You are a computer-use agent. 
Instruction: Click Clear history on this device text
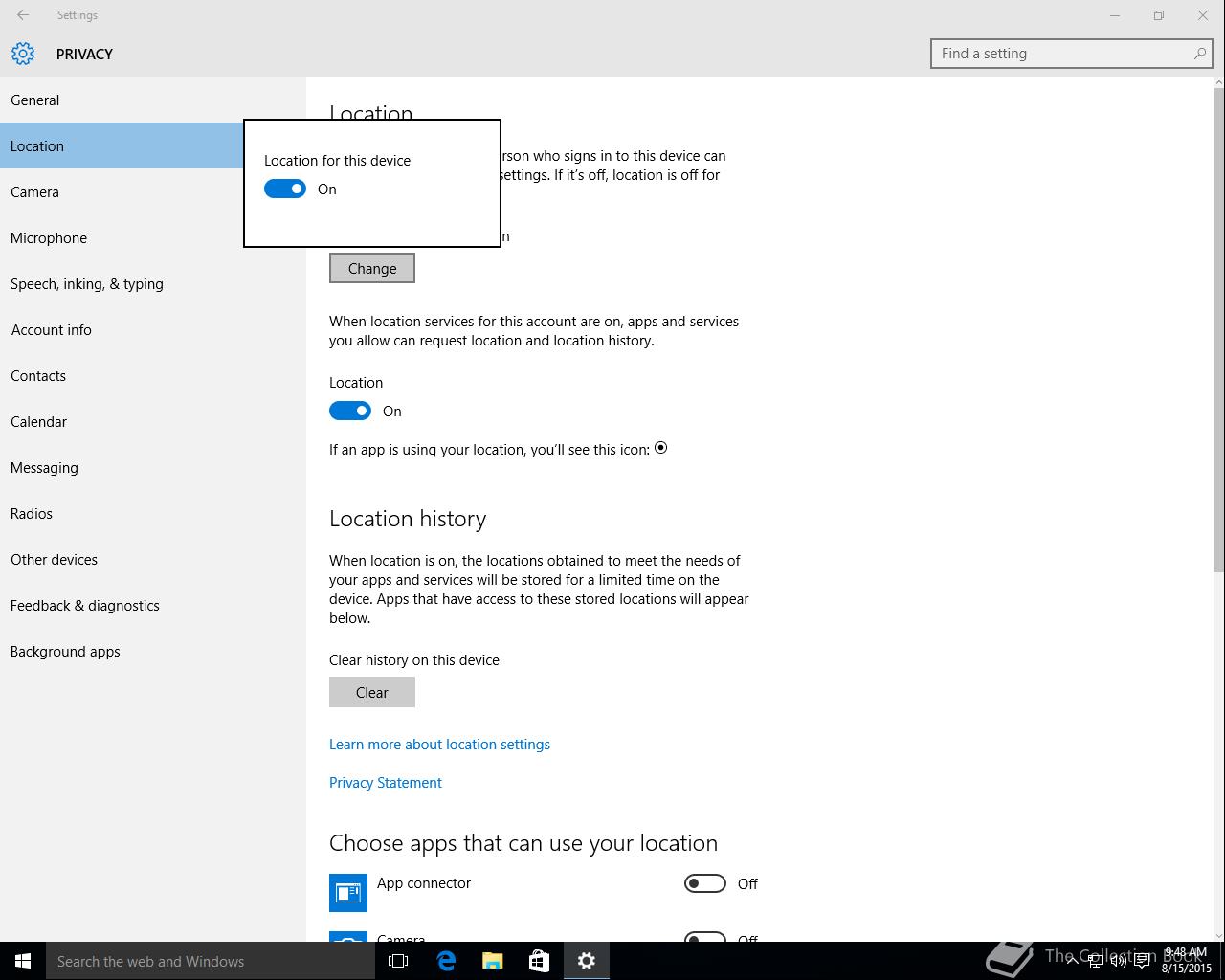coord(414,660)
